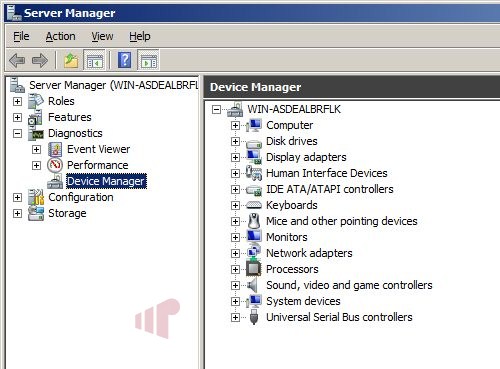Screen dimensions: 500x369
Task: Click the USB controllers plug icon
Action: (254, 317)
